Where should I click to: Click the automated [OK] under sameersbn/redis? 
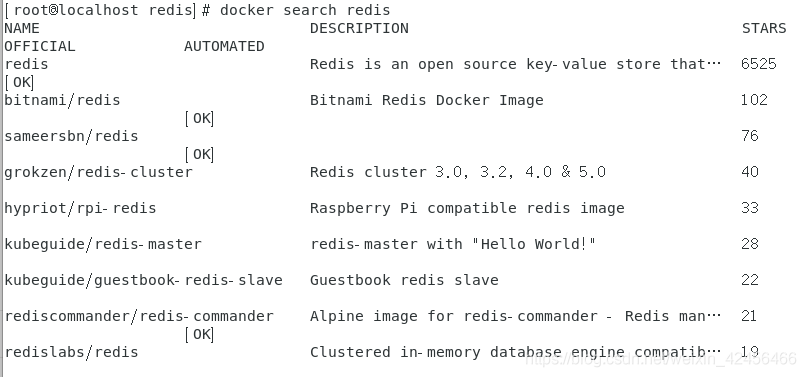199,154
